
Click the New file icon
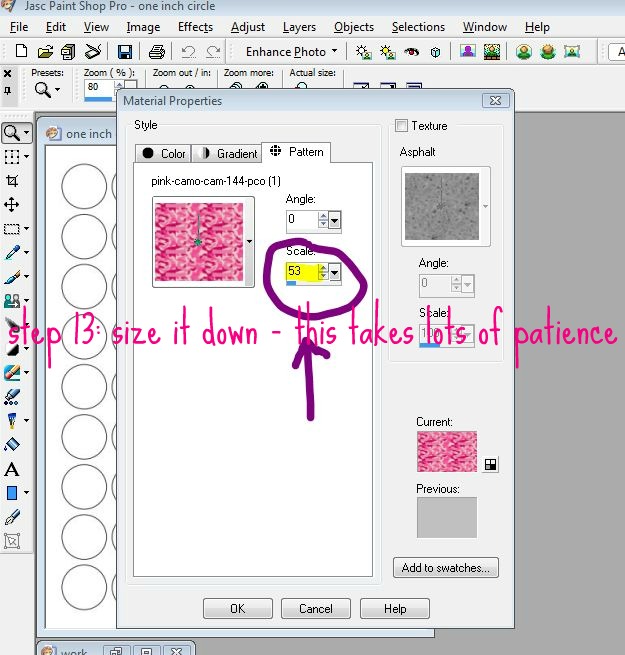[21, 51]
